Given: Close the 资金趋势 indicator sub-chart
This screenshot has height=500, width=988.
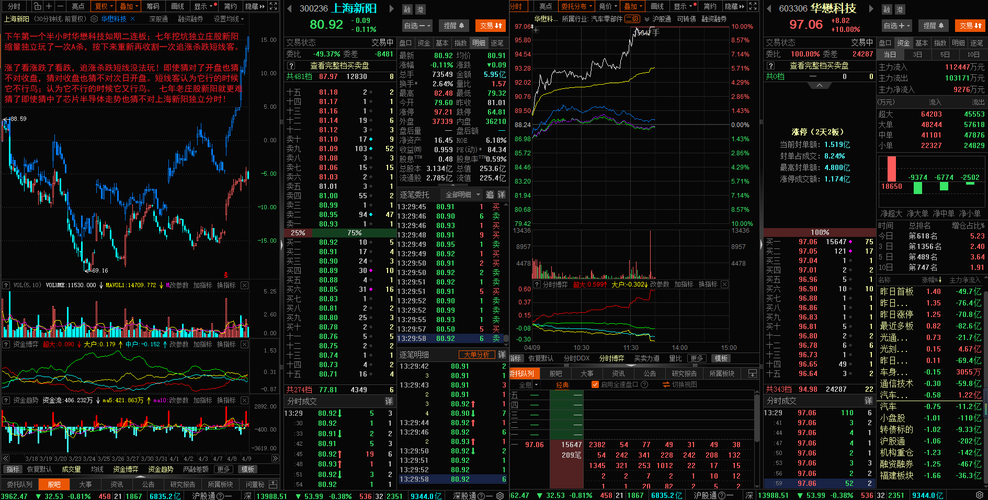Looking at the screenshot, I should pyautogui.click(x=244, y=401).
